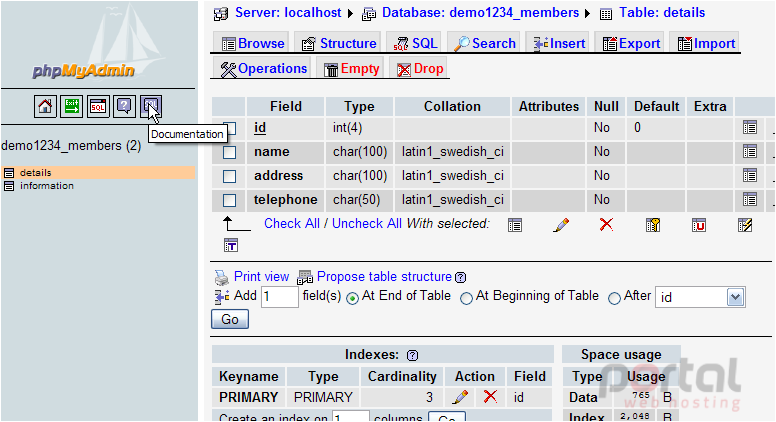Click the With selected Index icon
The image size is (776, 422).
point(745,225)
